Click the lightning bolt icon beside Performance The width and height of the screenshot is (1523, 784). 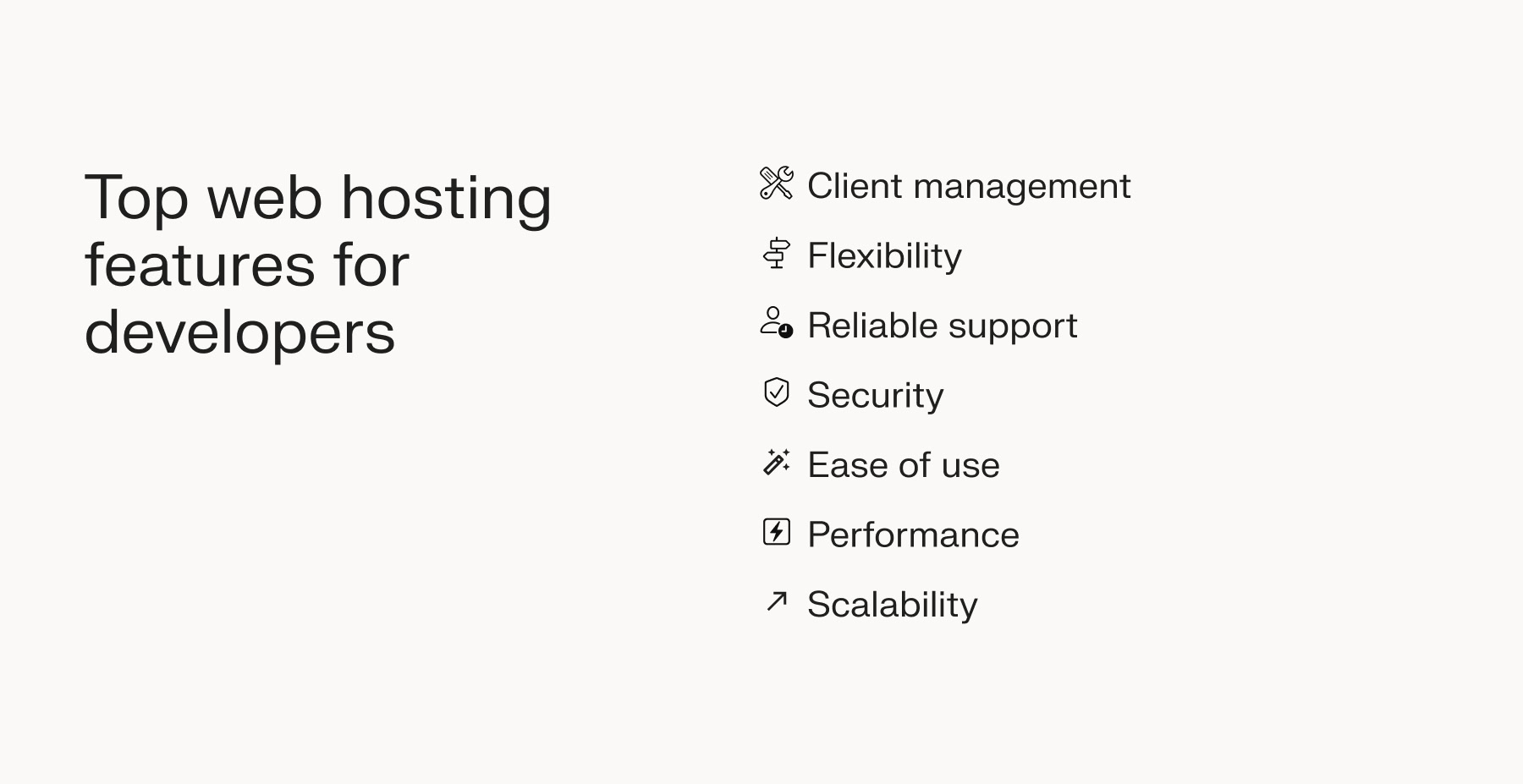coord(776,532)
